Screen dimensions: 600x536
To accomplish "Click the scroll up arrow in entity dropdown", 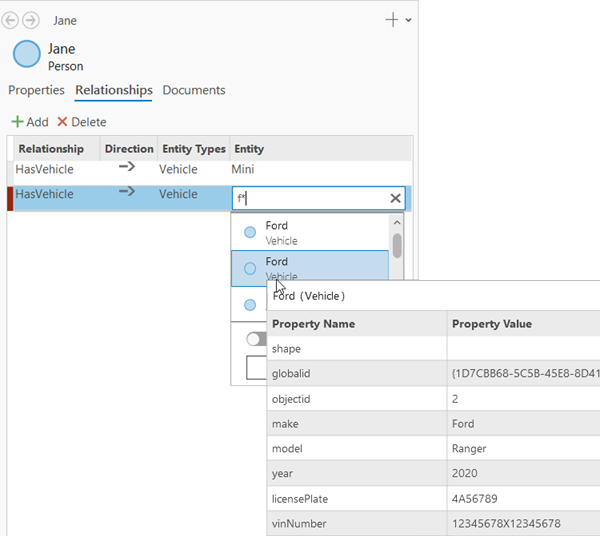I will click(x=397, y=223).
